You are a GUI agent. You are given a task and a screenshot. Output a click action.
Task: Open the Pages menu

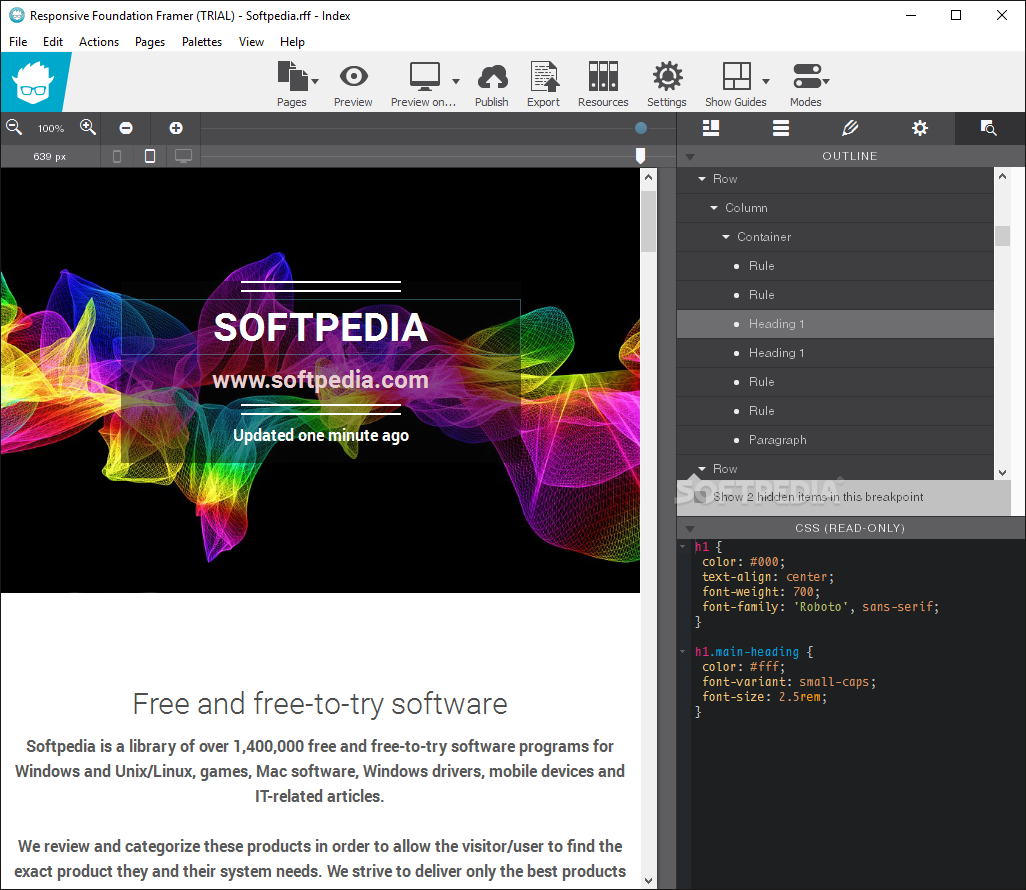pyautogui.click(x=150, y=42)
